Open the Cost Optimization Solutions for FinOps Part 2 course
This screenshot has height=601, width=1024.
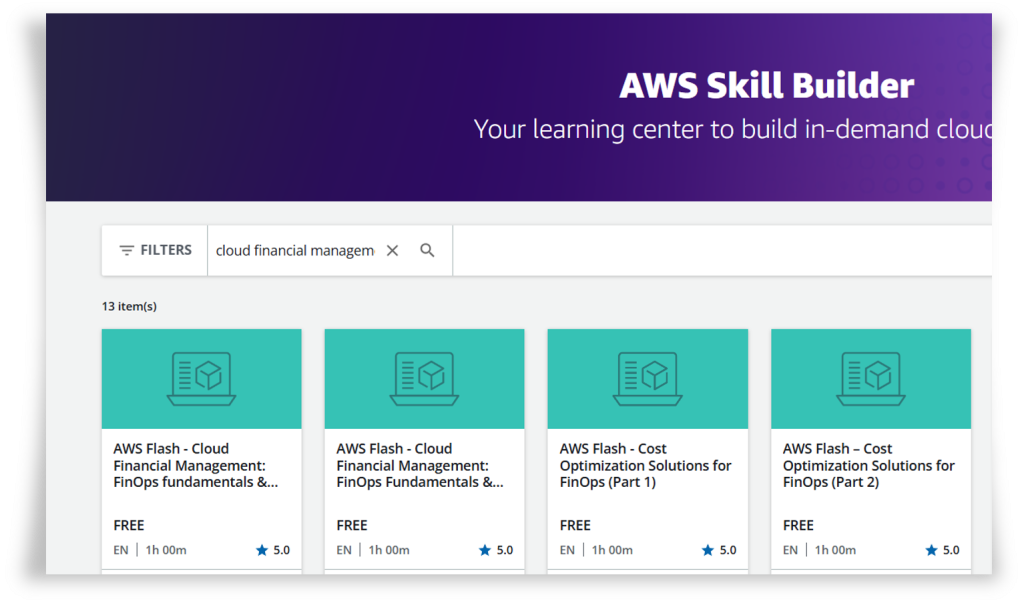click(x=868, y=465)
